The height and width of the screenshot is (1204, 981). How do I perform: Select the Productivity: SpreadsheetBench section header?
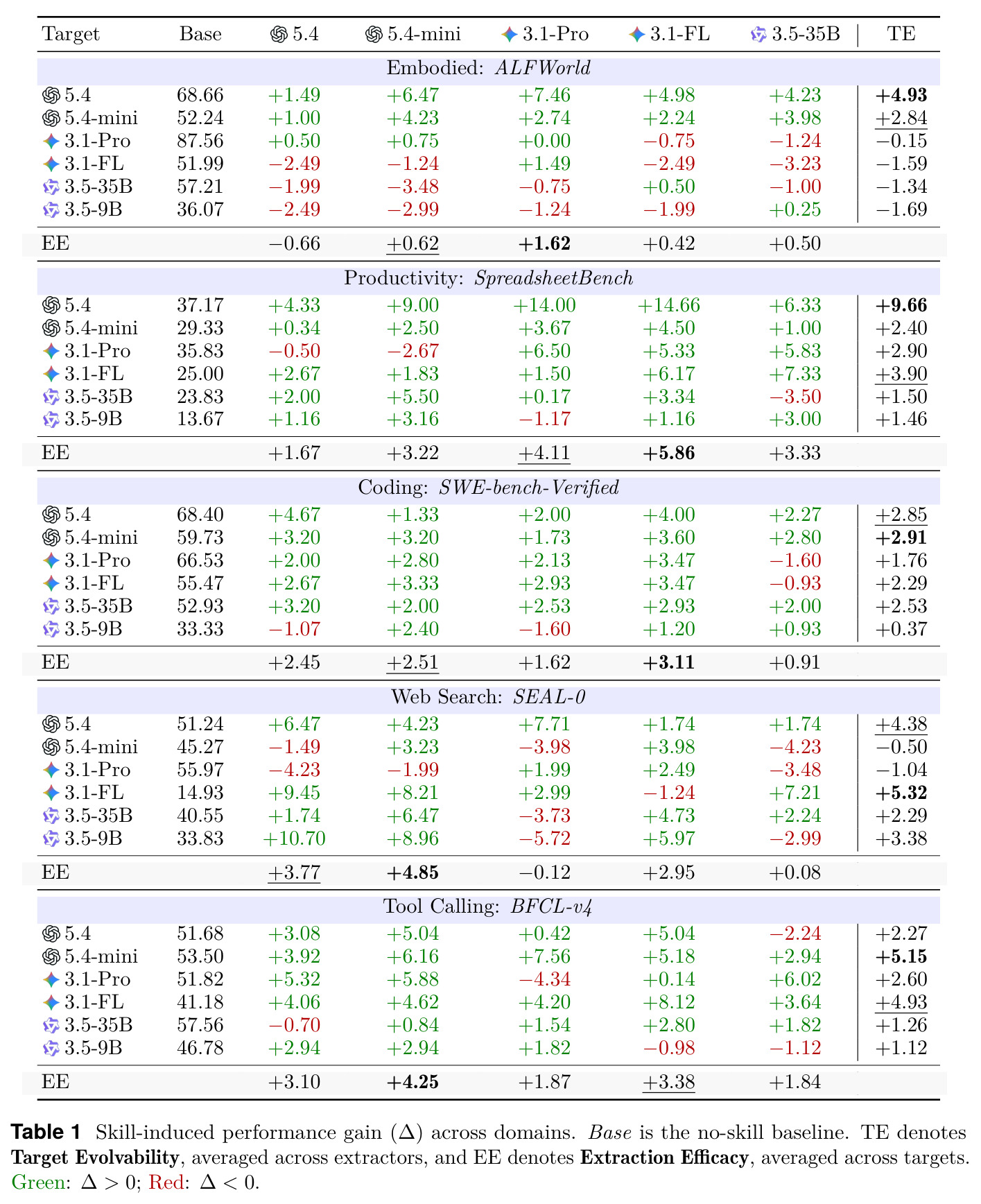(488, 278)
